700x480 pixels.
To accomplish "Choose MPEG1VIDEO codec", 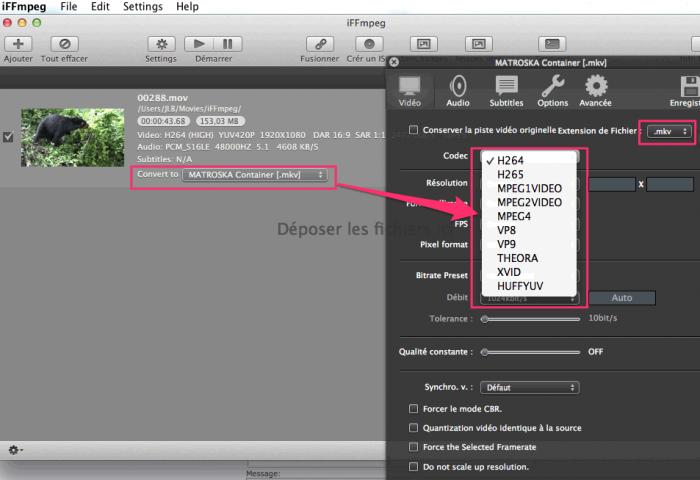I will coord(529,188).
